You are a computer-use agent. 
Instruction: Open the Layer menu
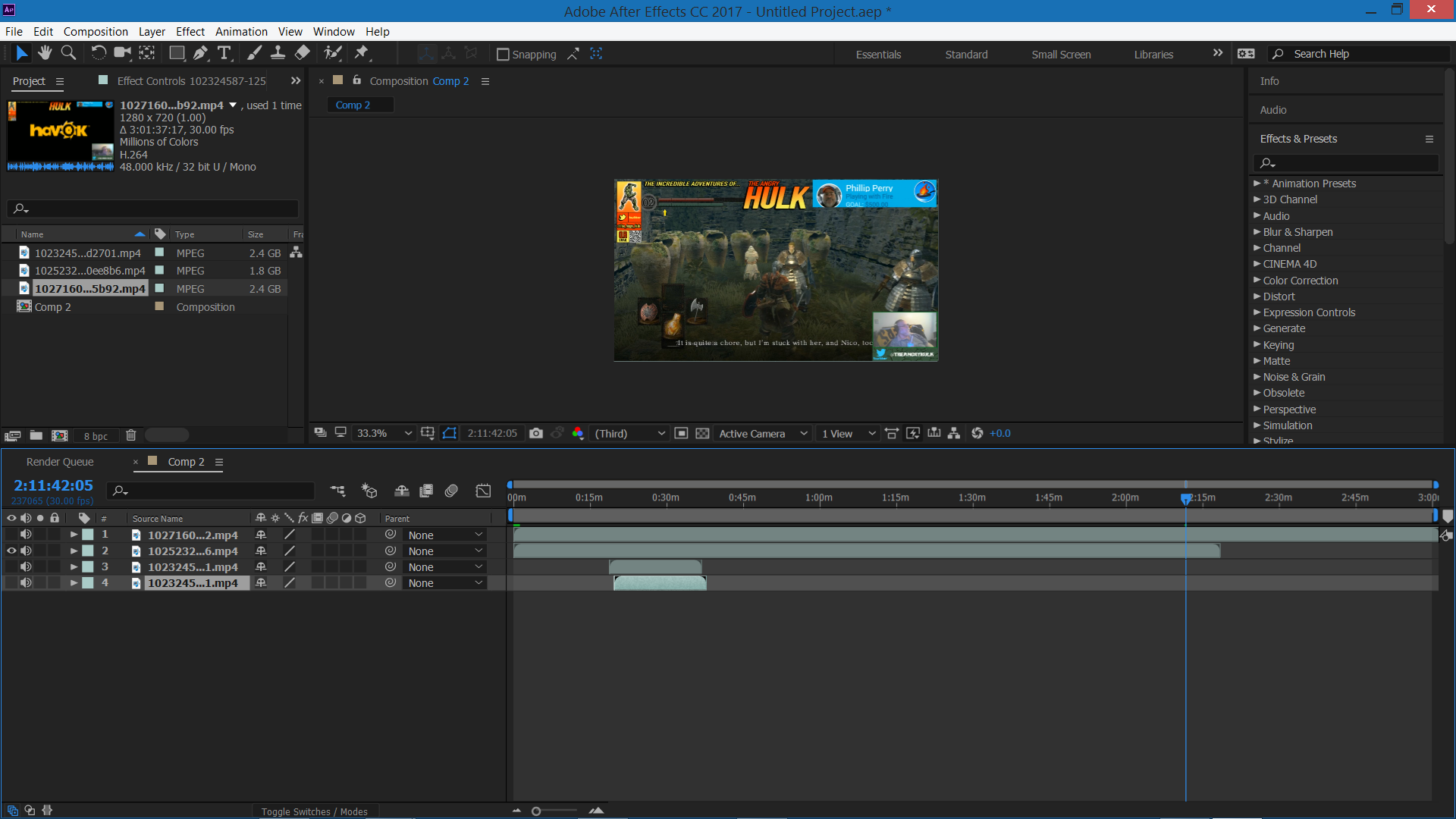152,31
